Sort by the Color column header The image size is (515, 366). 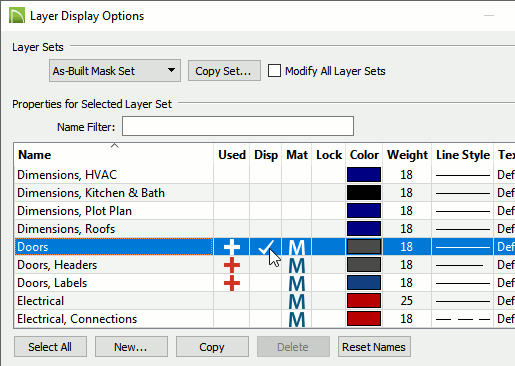coord(364,155)
